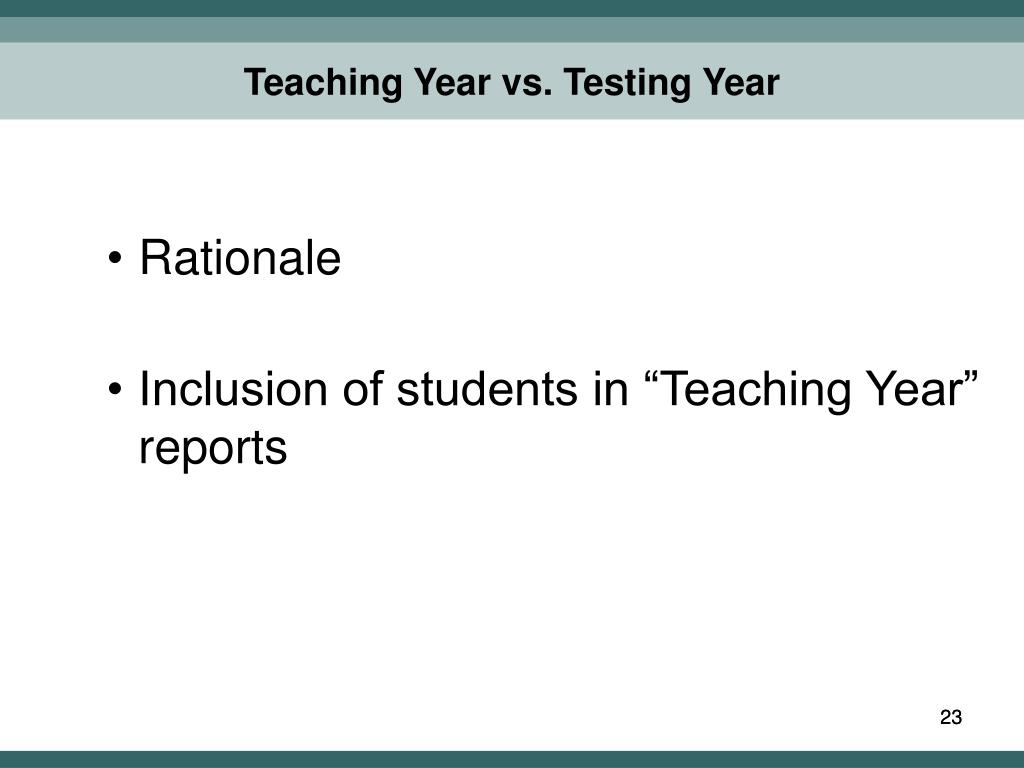Select the word 'Inclusion' in the second bullet

[233, 389]
